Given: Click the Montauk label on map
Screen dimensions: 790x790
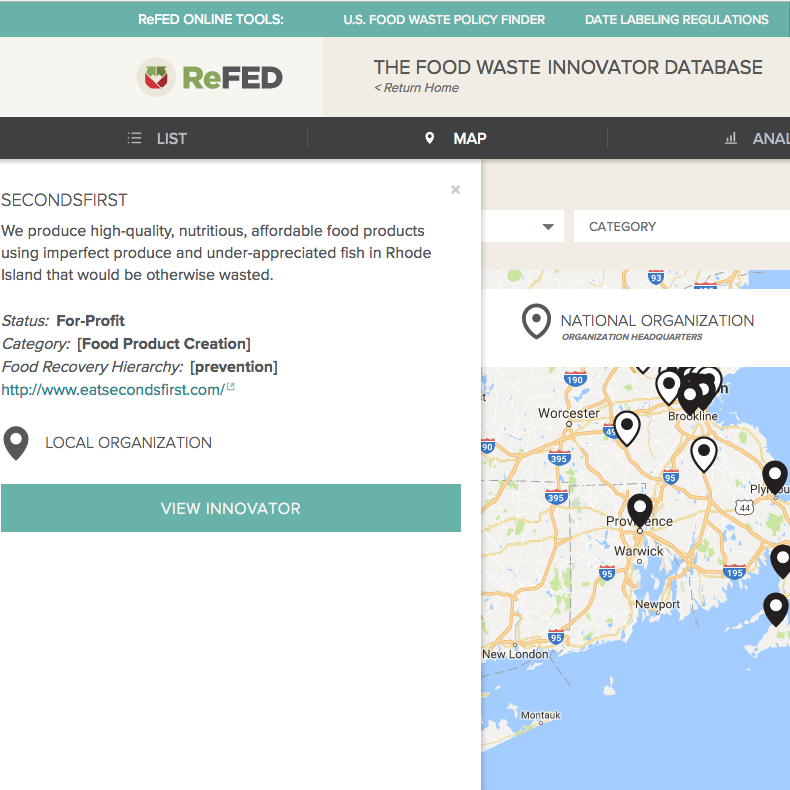Looking at the screenshot, I should point(541,715).
